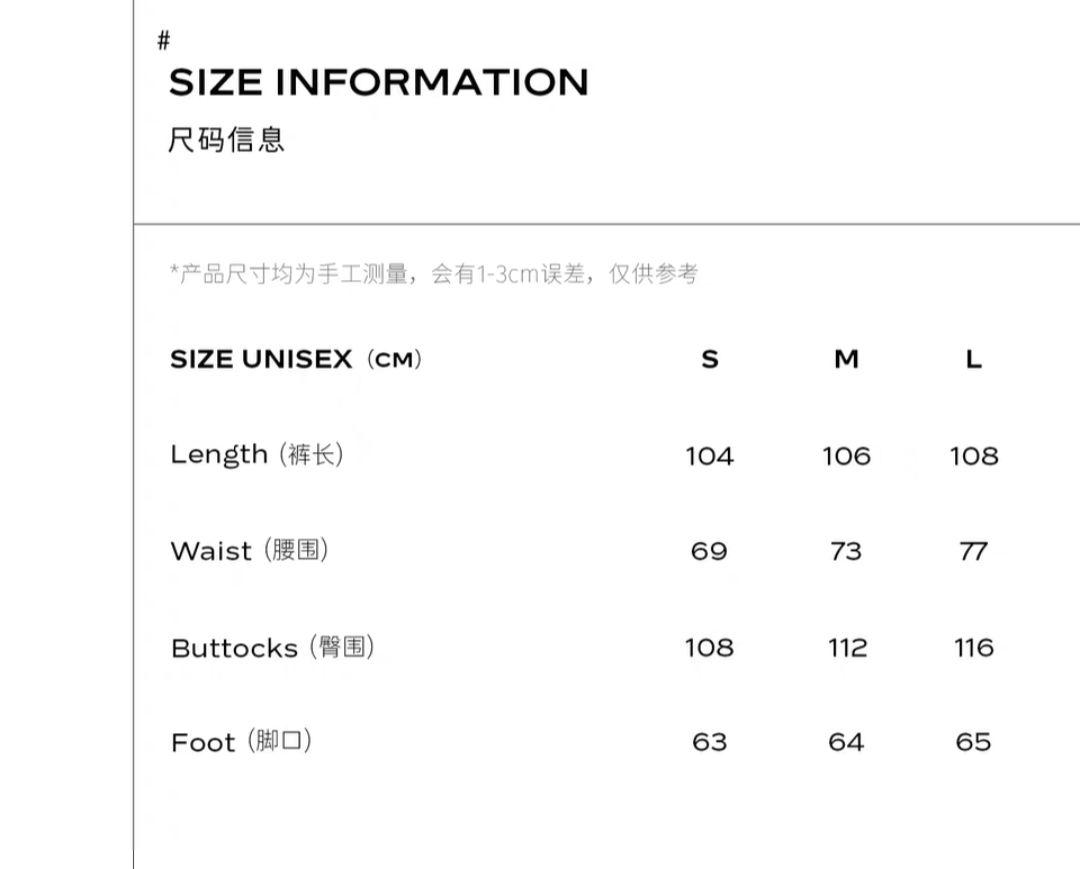Select the M size column header

pos(847,359)
